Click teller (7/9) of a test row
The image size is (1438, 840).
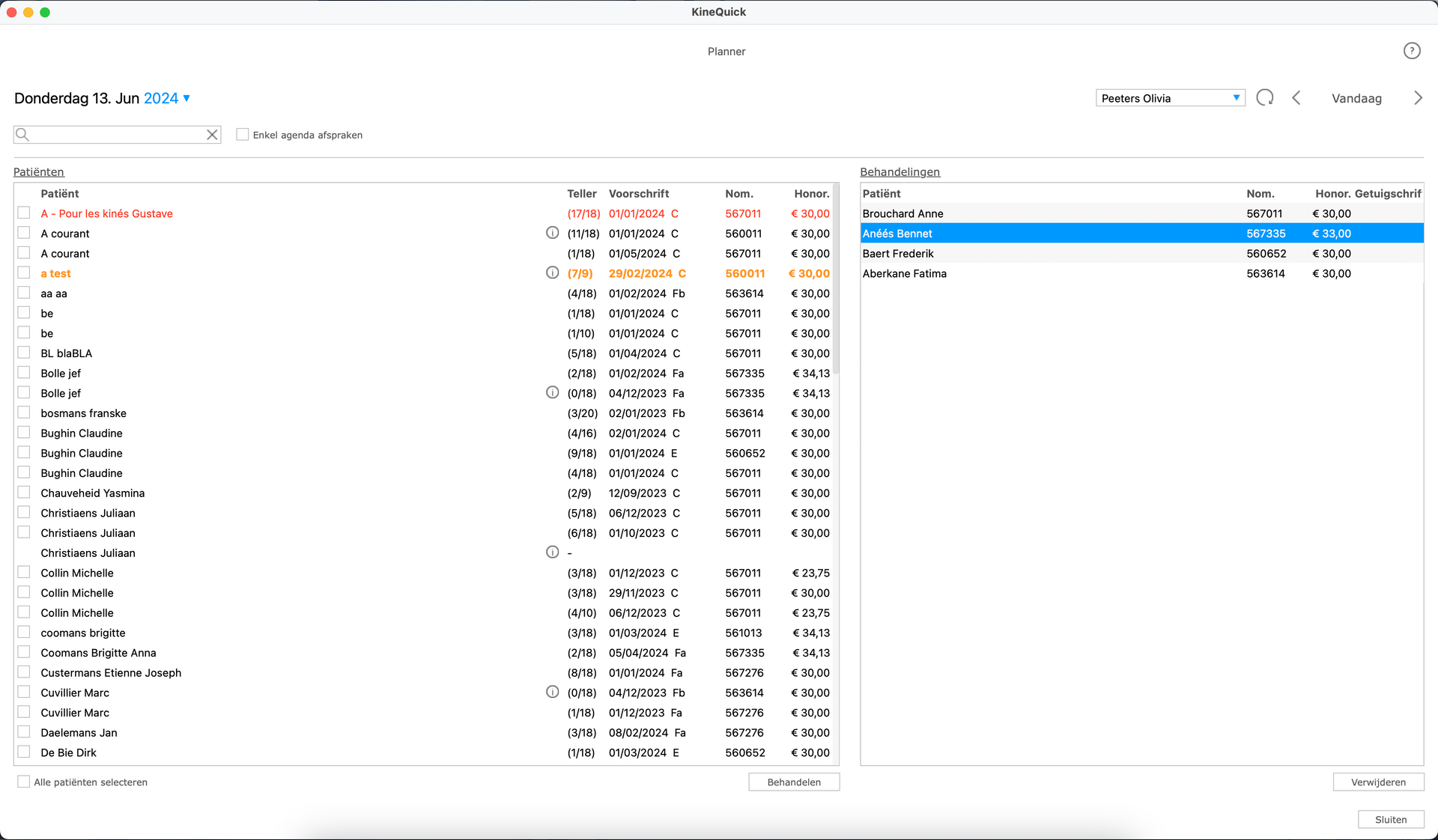click(x=580, y=273)
